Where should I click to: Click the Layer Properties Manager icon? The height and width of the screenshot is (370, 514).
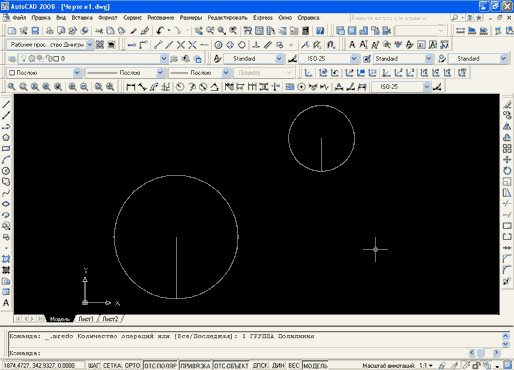(x=12, y=59)
